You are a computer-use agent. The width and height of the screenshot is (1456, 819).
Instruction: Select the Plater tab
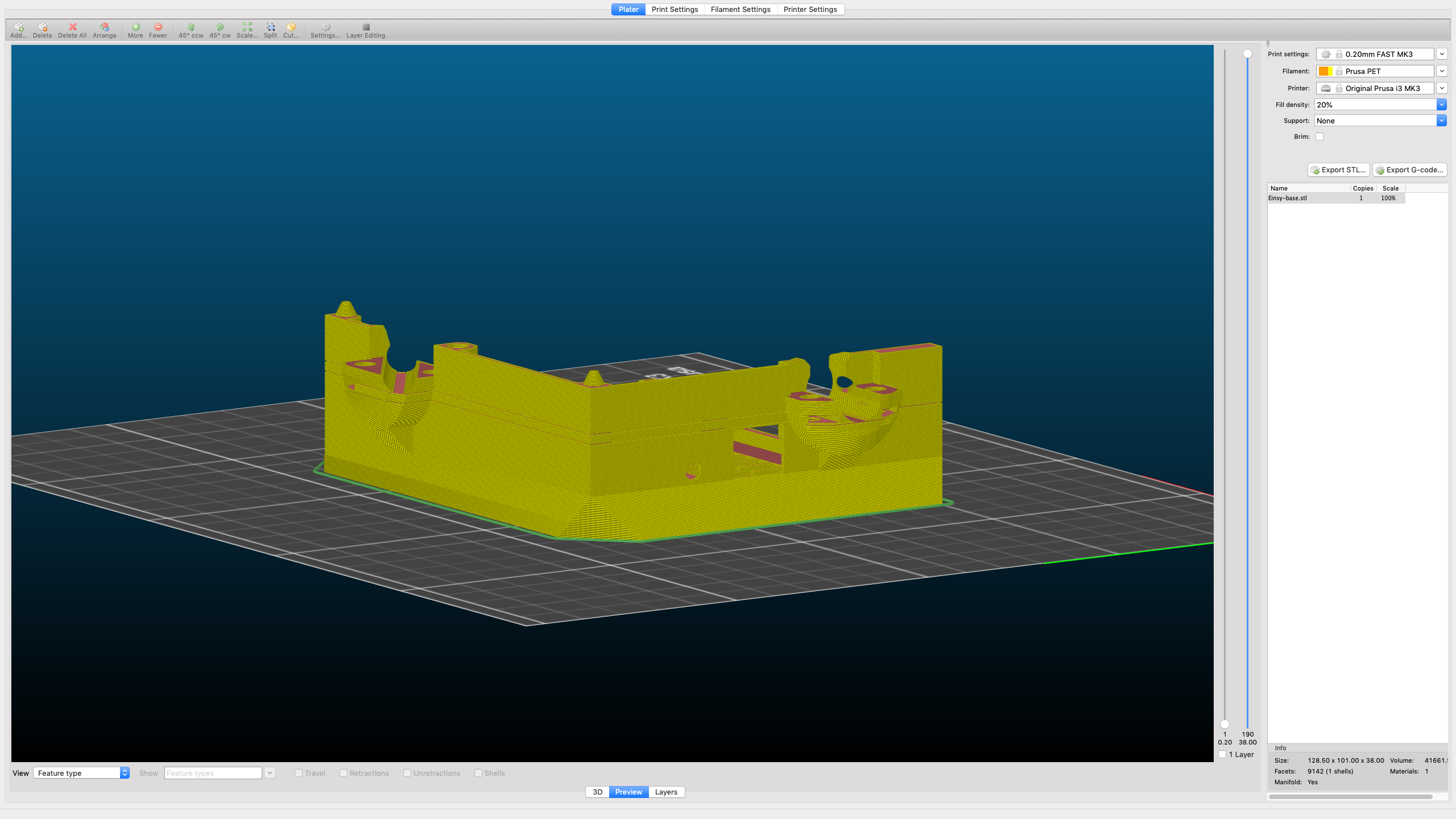(628, 9)
